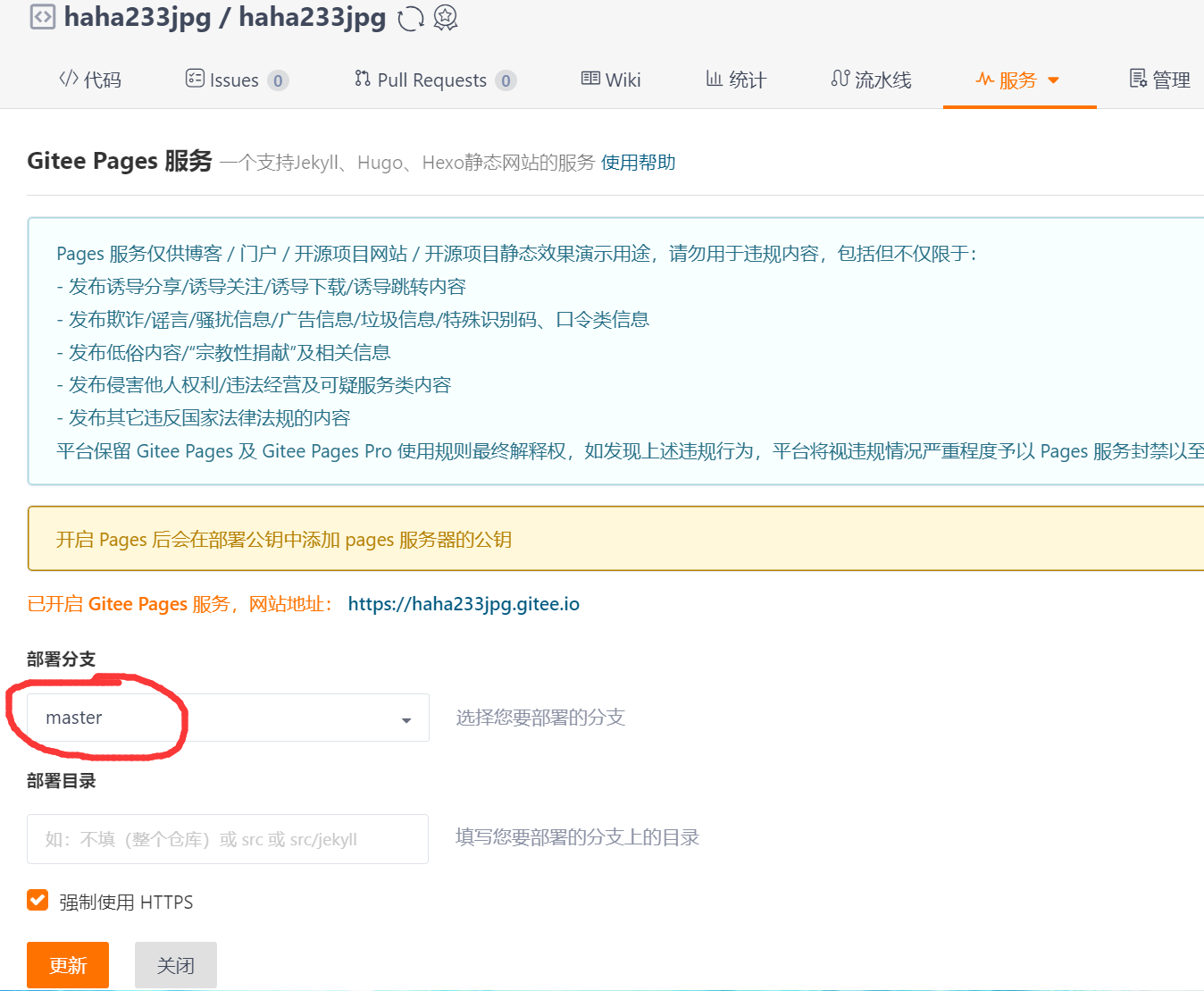Click the repository code icon beside haha233jpg
The image size is (1204, 991).
tap(43, 17)
